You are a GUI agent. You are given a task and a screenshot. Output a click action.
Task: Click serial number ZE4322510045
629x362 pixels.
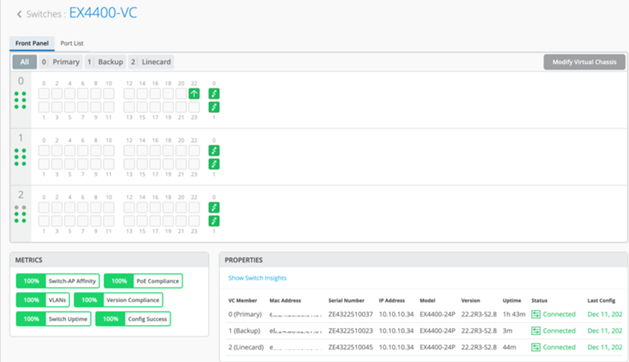click(351, 347)
